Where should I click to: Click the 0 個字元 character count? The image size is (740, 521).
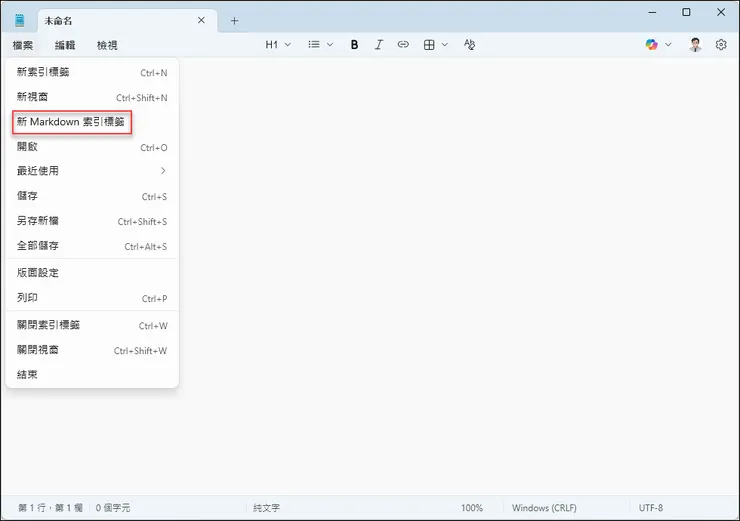tap(113, 508)
